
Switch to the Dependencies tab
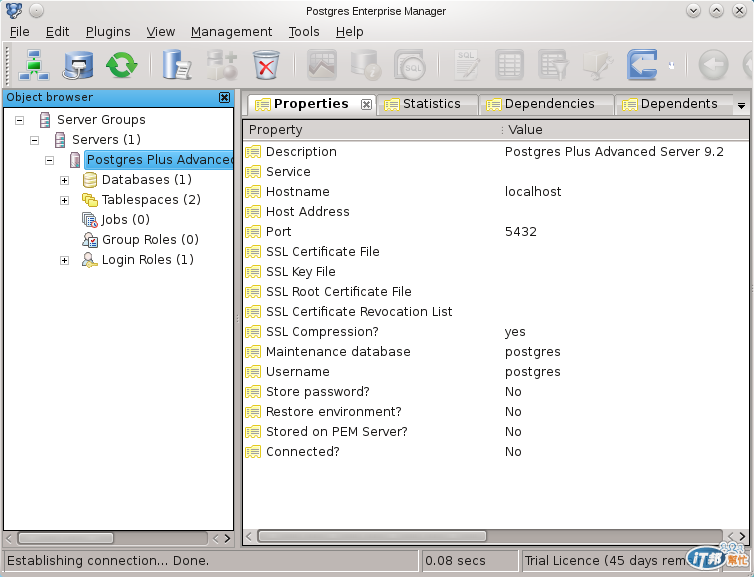[546, 104]
